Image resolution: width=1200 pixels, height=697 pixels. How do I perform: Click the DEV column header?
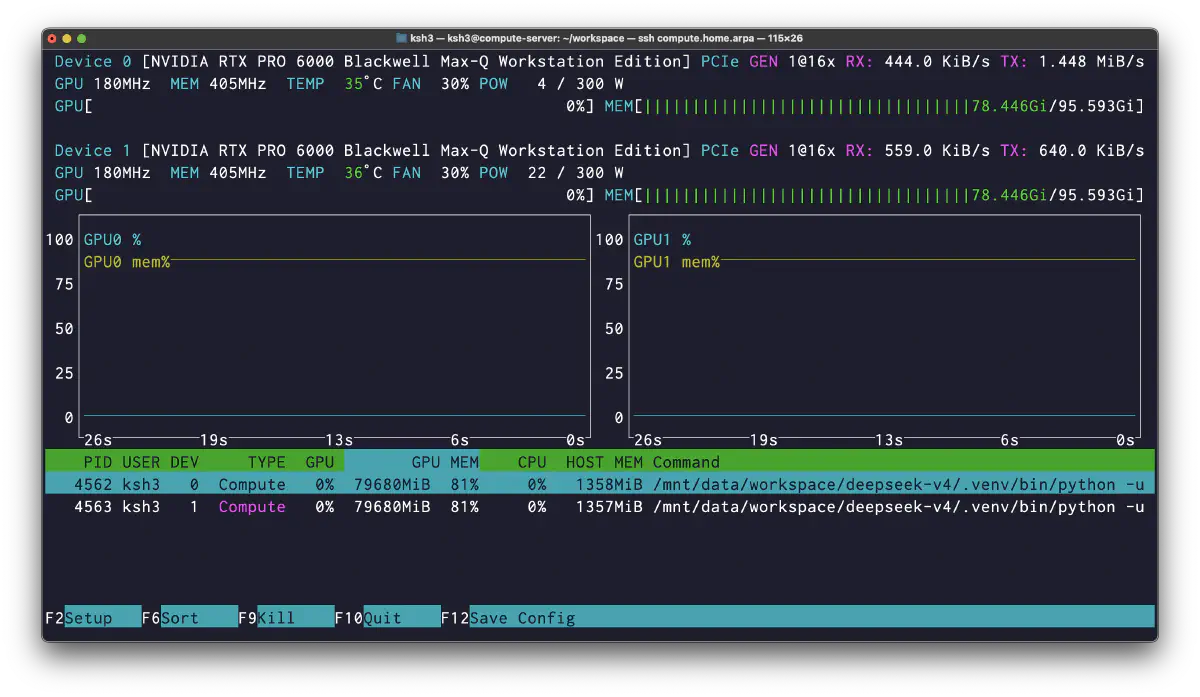click(185, 462)
